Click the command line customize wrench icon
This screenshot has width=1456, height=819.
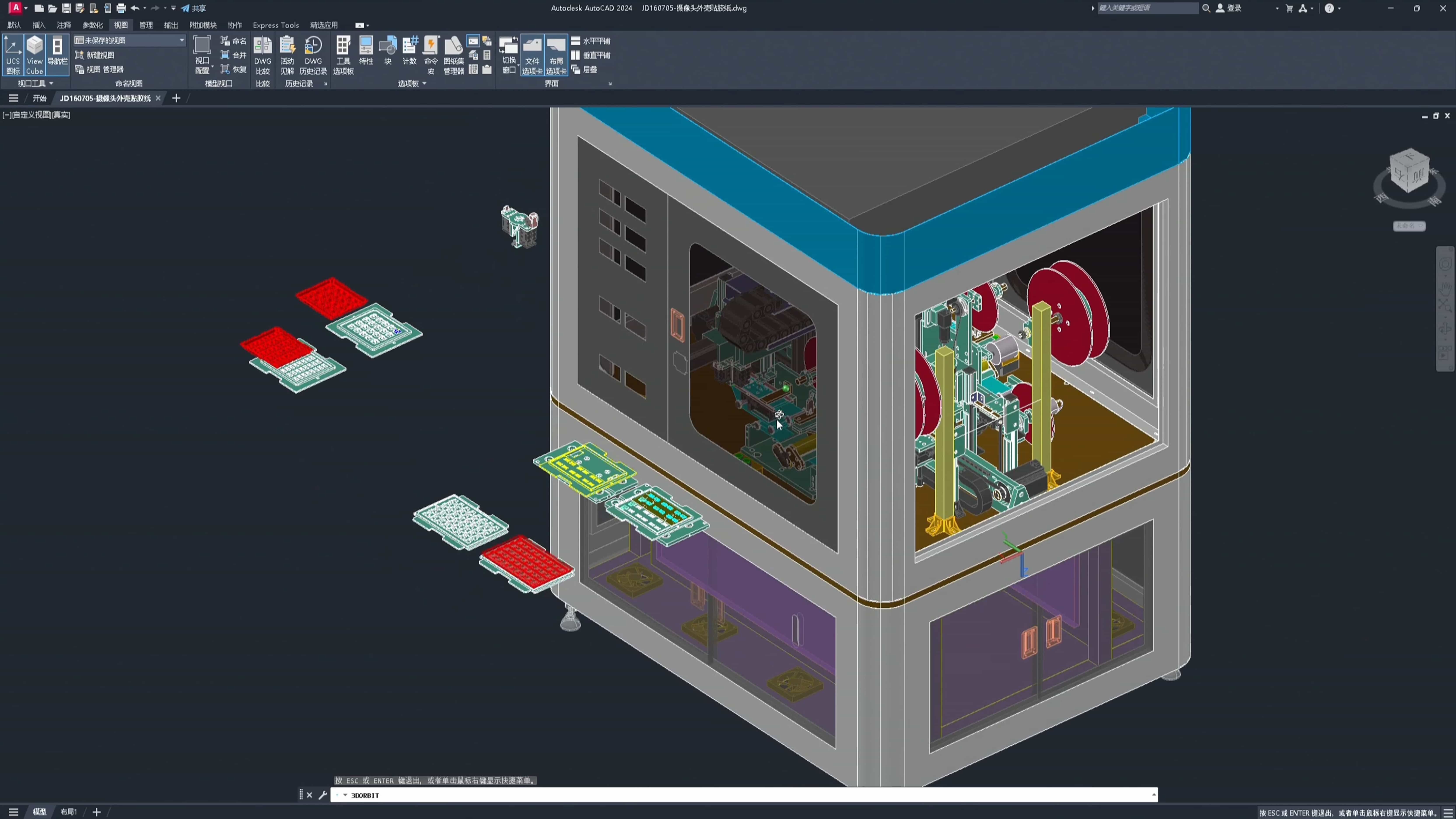323,795
